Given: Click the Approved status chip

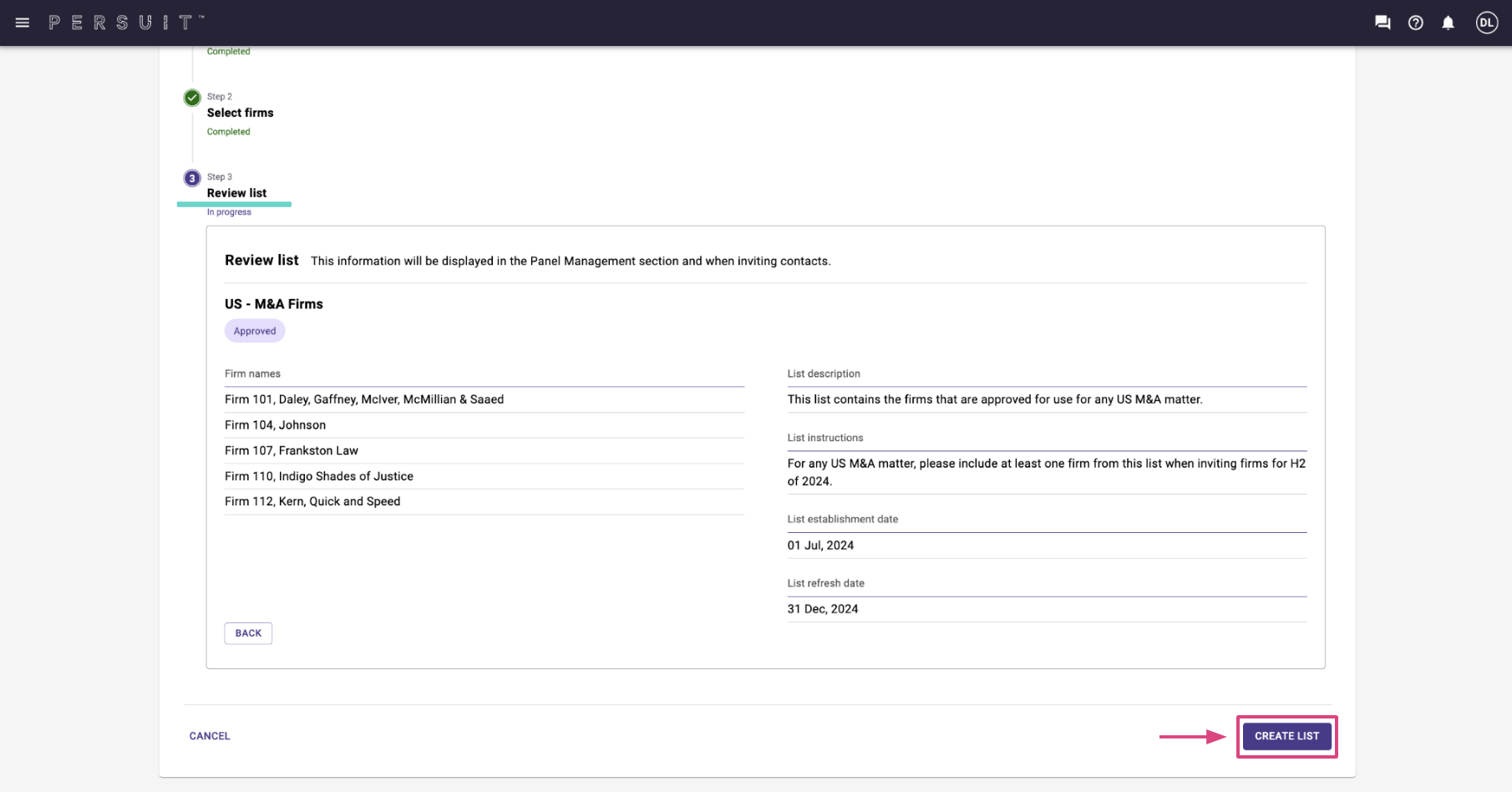Looking at the screenshot, I should (255, 331).
